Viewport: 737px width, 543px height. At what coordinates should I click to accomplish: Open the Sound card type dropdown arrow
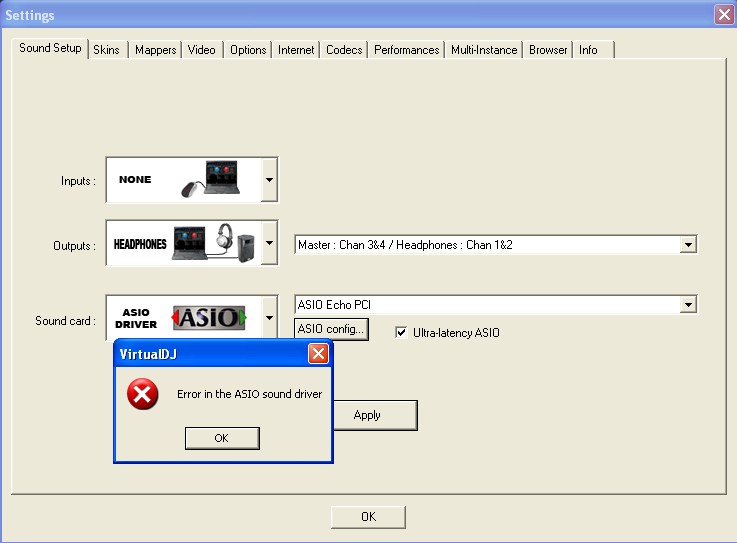[269, 317]
